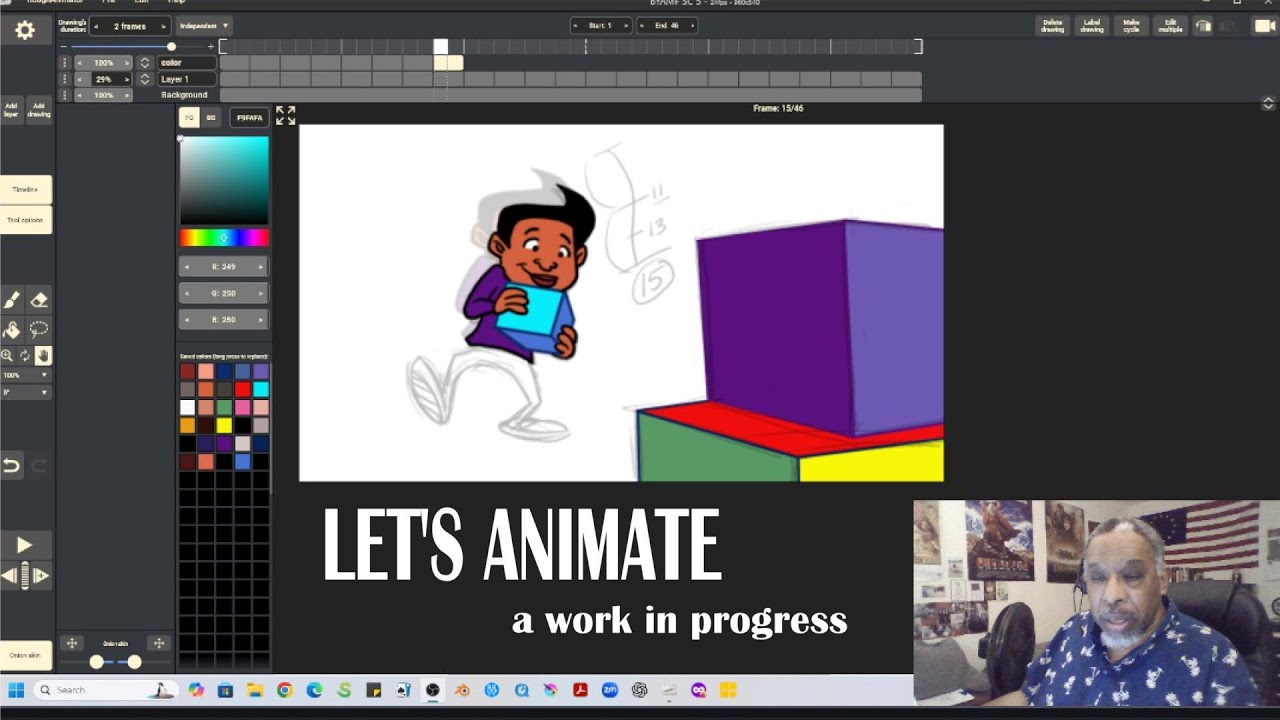Pick the yellow saved color swatch
Screen dimensions: 1280x720
[x=224, y=425]
